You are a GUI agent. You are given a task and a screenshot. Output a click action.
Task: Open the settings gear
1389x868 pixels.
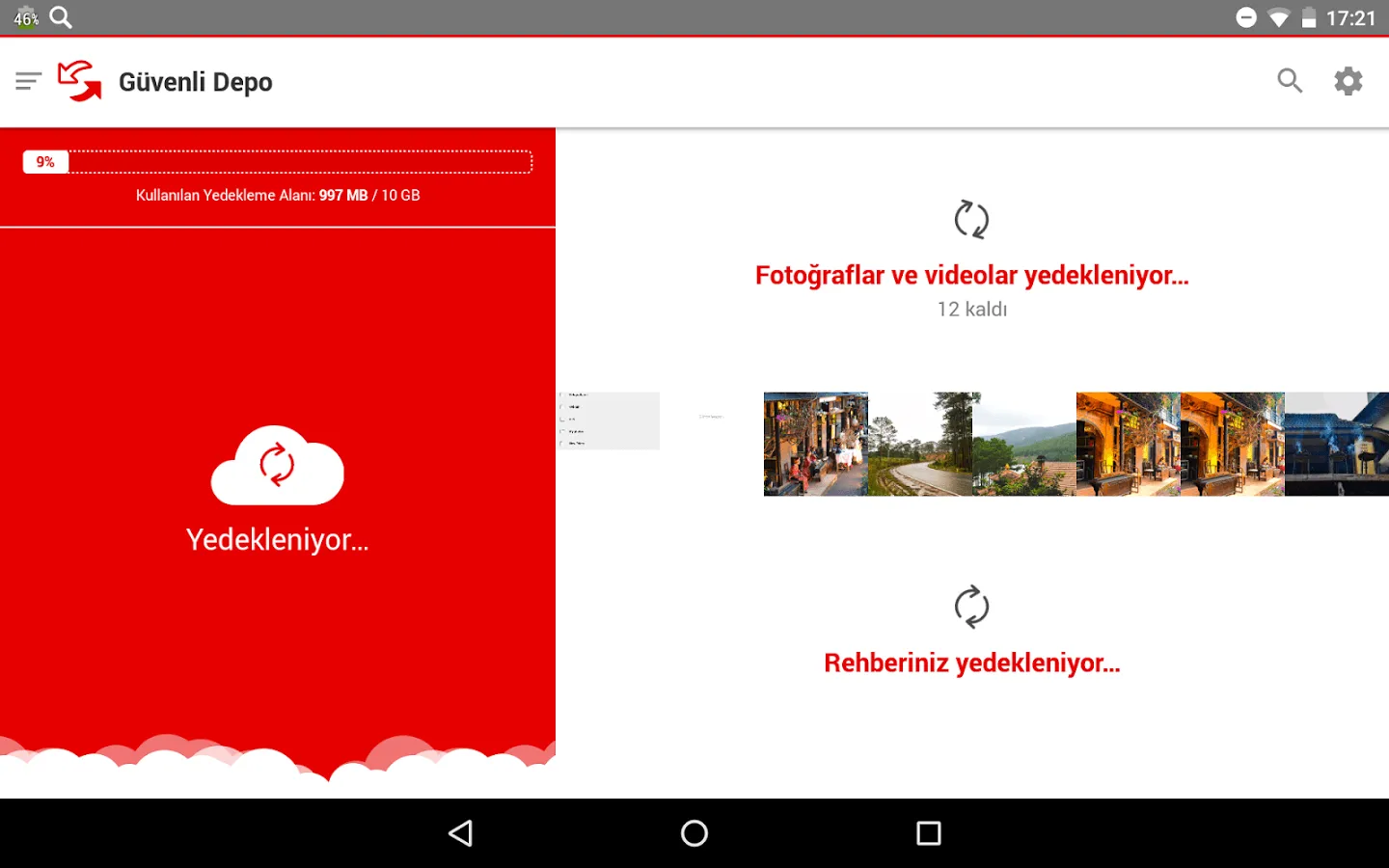click(x=1348, y=81)
